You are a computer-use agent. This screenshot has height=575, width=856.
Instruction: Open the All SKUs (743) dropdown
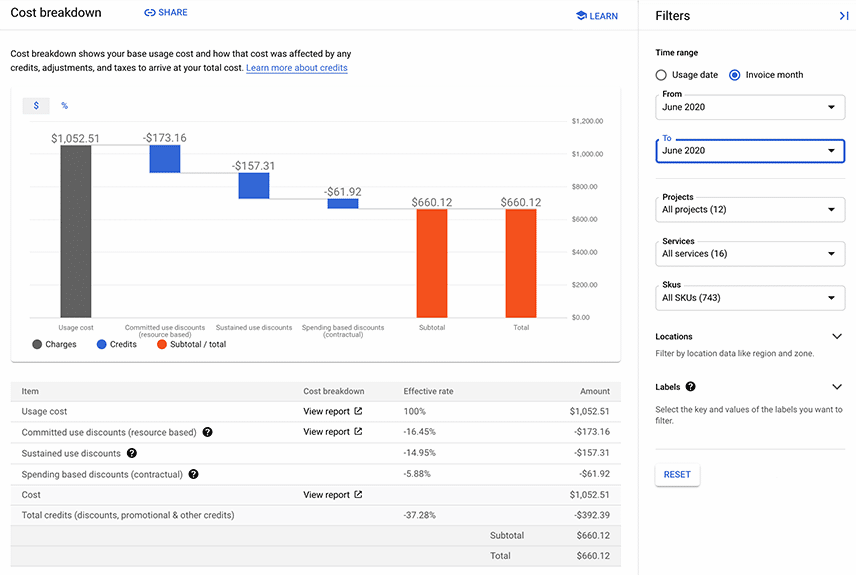(x=750, y=298)
